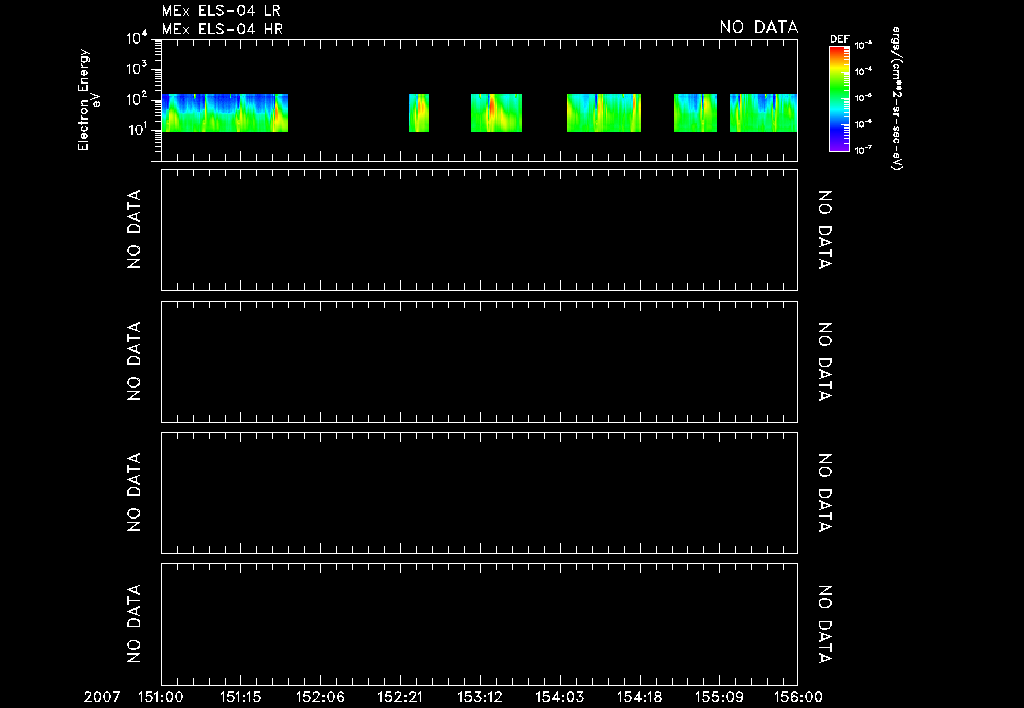
Task: Click the 10^-7 color bar scale label
Action: tap(863, 150)
